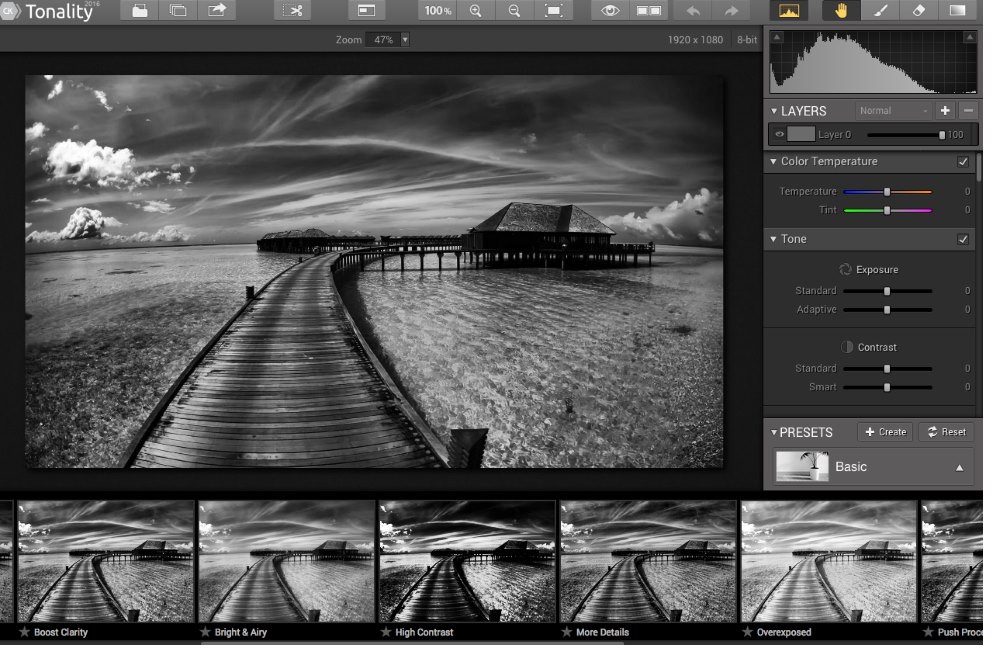
Task: Fit image to screen icon
Action: point(554,11)
